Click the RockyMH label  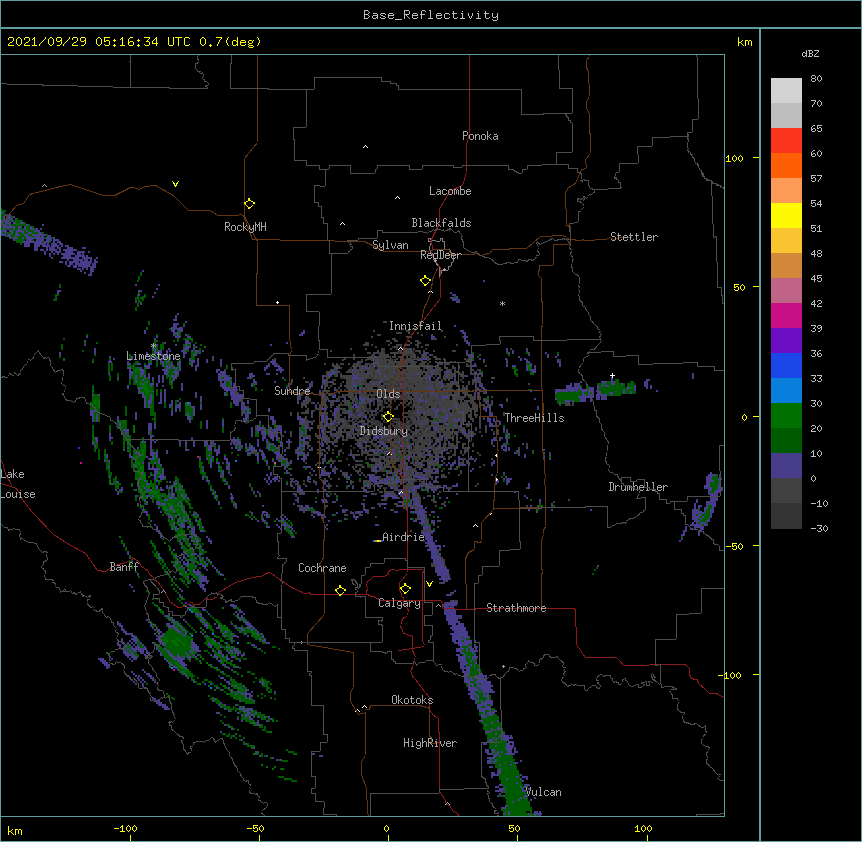tap(245, 227)
